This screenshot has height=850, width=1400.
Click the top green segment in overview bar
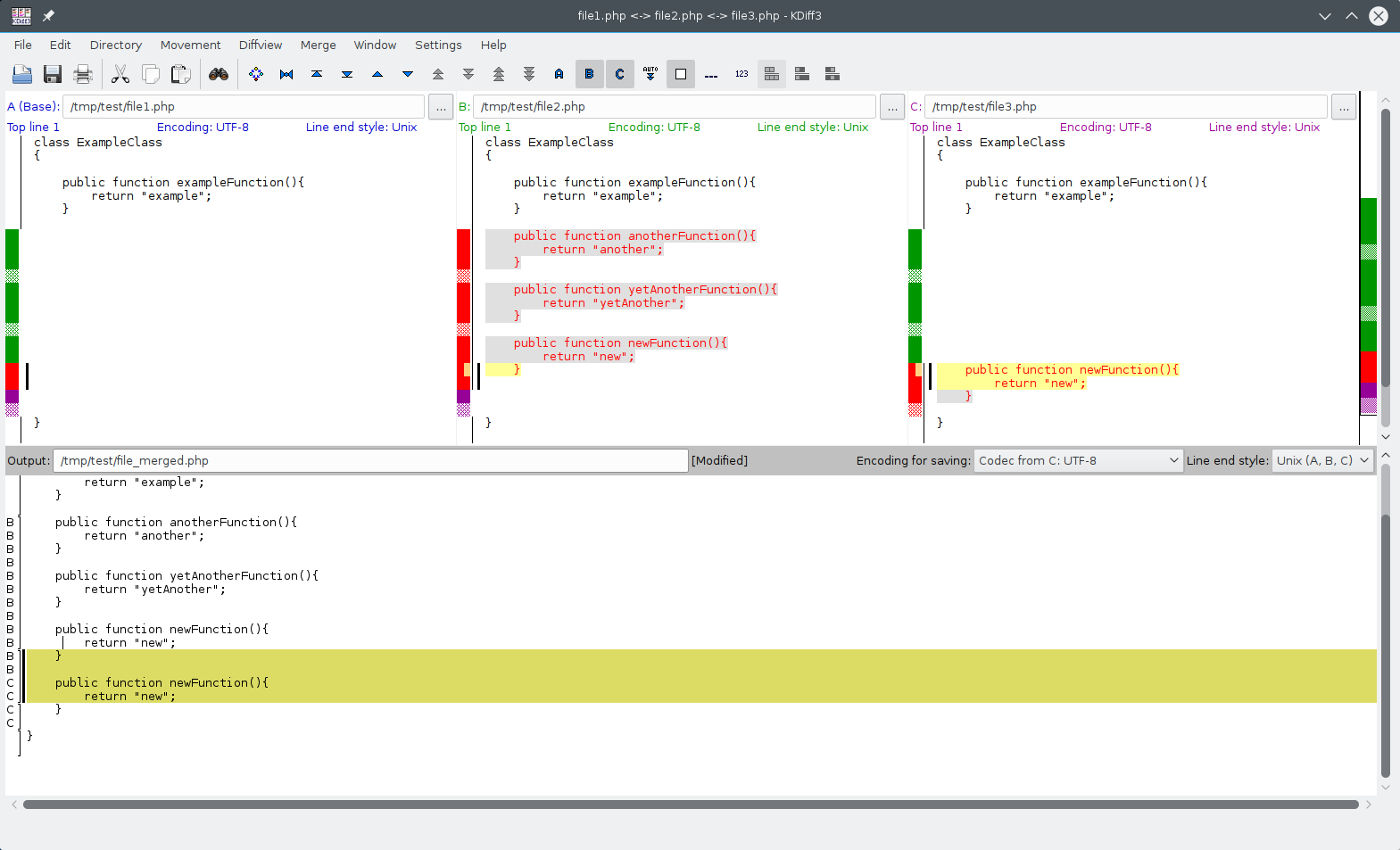click(1369, 220)
